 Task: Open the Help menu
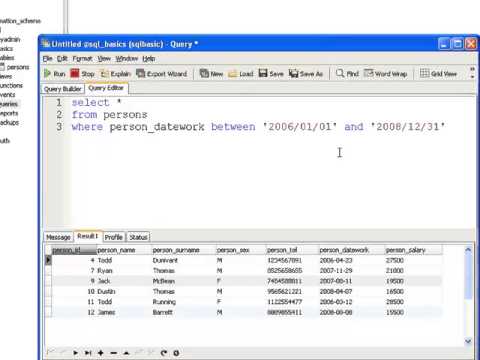[x=149, y=59]
